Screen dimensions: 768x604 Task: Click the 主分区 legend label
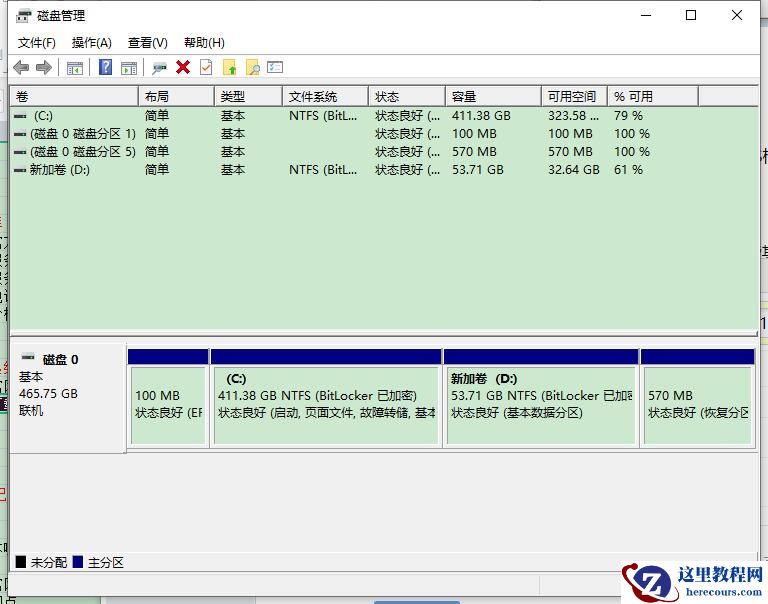coord(106,562)
